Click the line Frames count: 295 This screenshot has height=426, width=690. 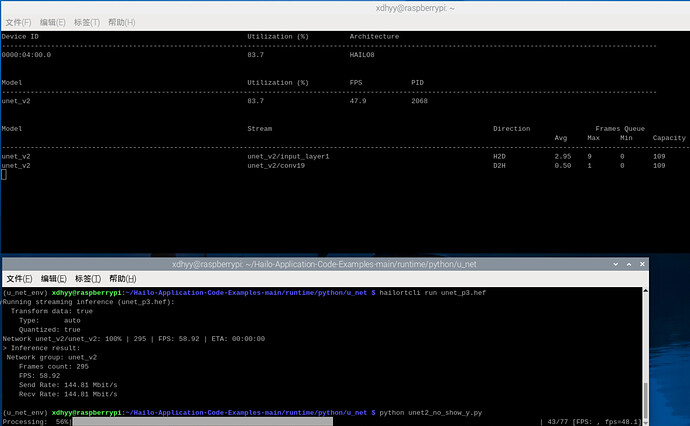tap(54, 367)
